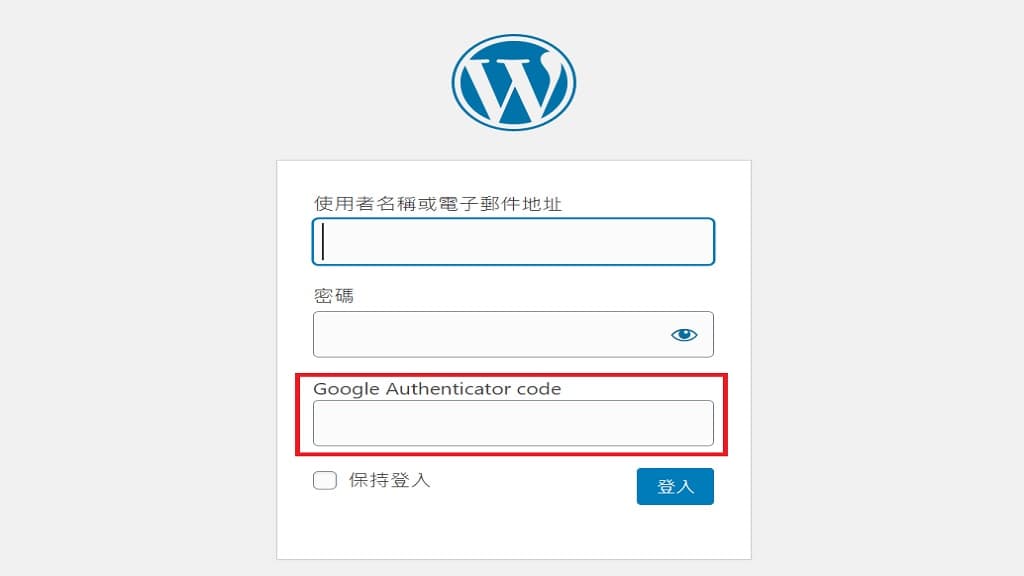Click the blinking text cursor in username field

(x=323, y=242)
